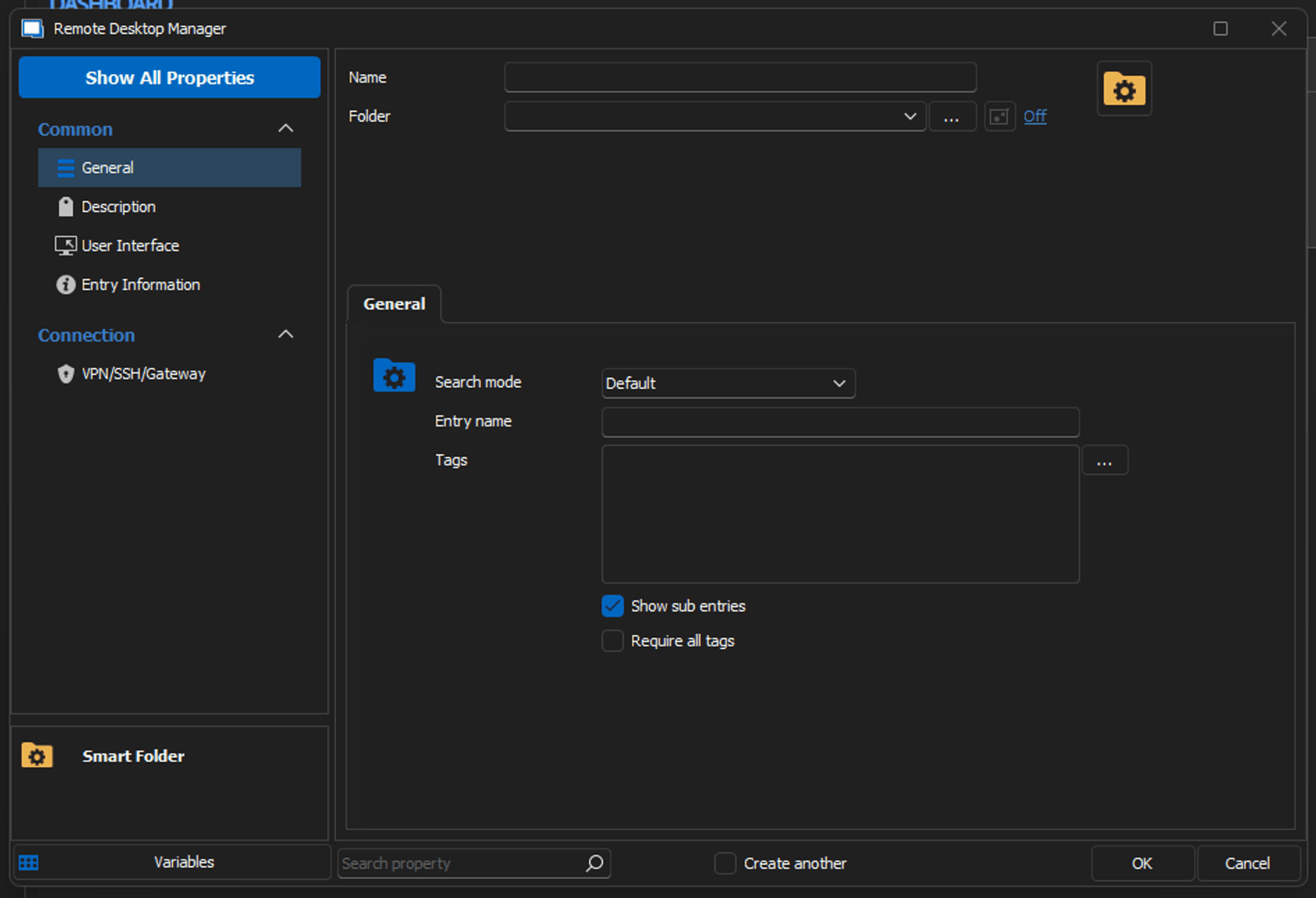Image resolution: width=1316 pixels, height=898 pixels.
Task: Open VPN/SSH/Gateway settings
Action: (143, 374)
